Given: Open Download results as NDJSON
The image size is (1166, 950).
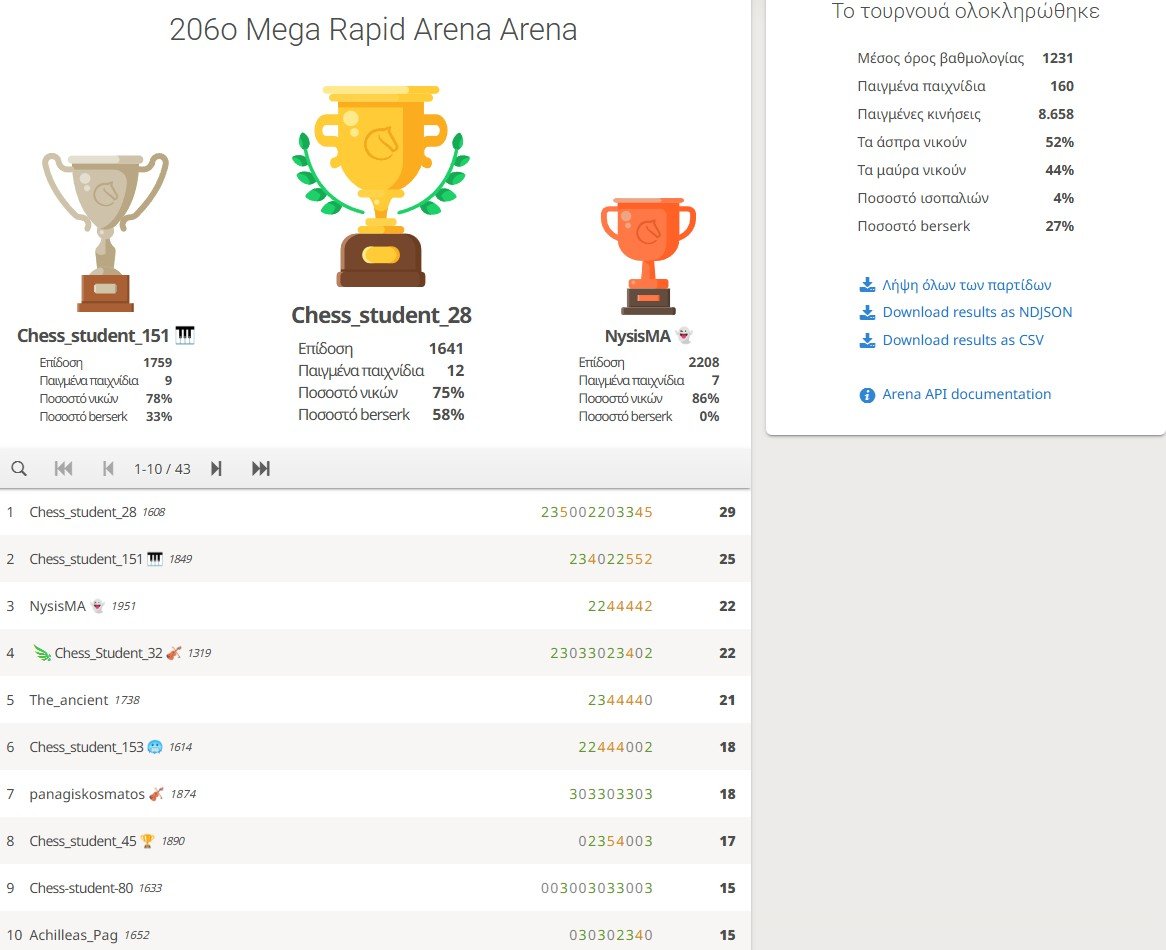Looking at the screenshot, I should coord(977,312).
